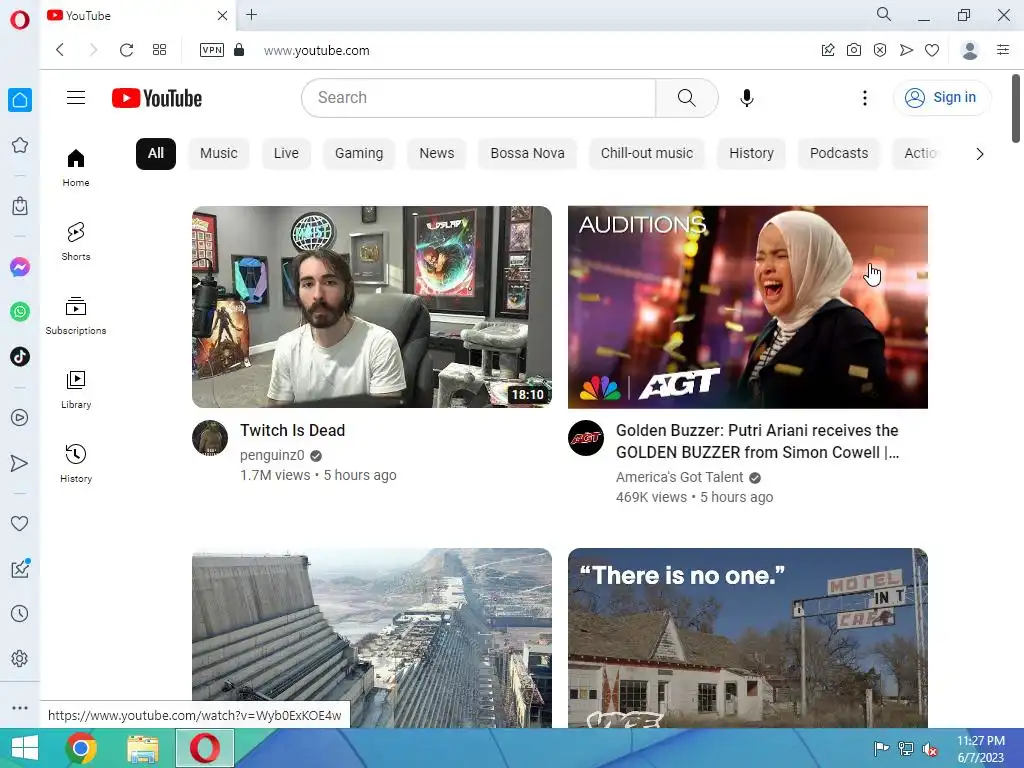Reload the YouTube page
The width and height of the screenshot is (1024, 768).
click(x=127, y=50)
